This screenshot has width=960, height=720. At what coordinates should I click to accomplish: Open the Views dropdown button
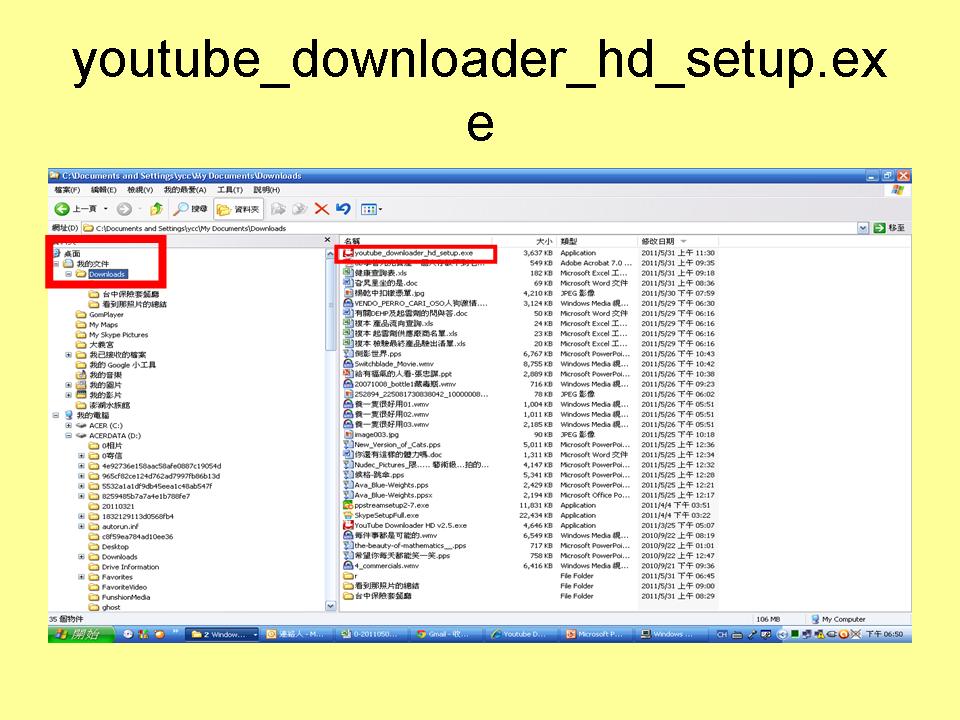pos(371,209)
